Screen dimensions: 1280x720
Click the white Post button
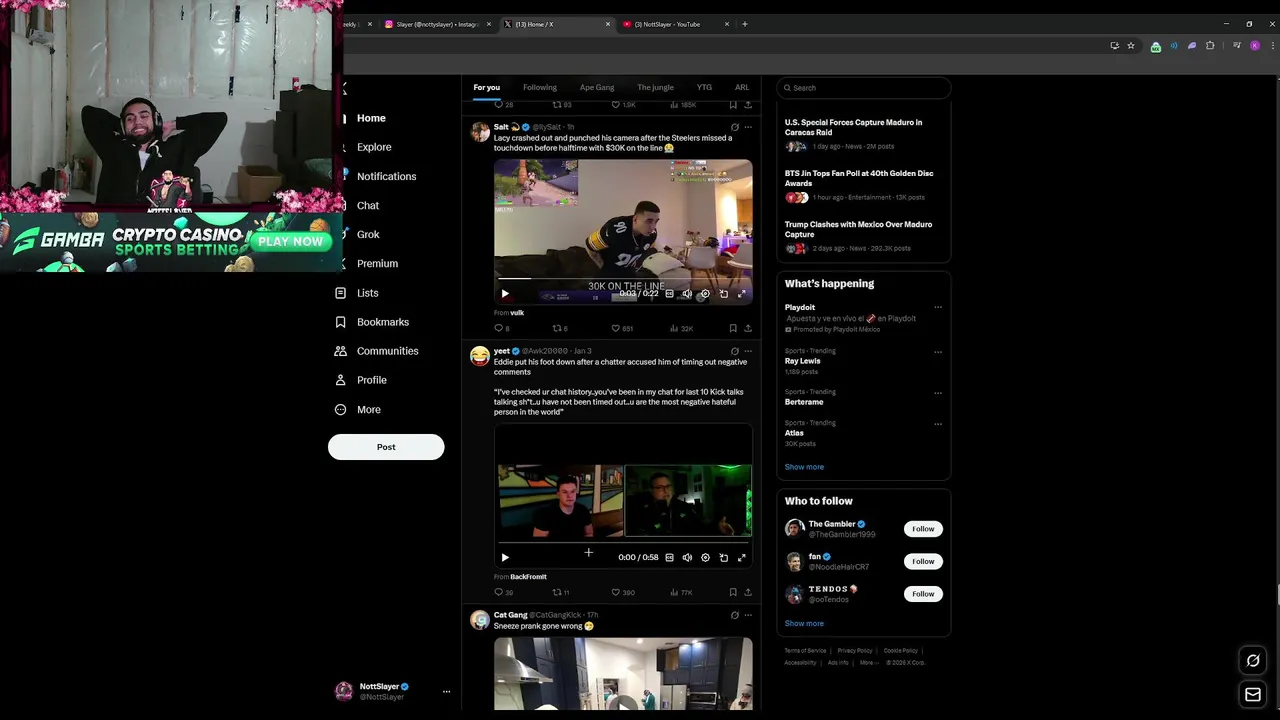pyautogui.click(x=386, y=447)
